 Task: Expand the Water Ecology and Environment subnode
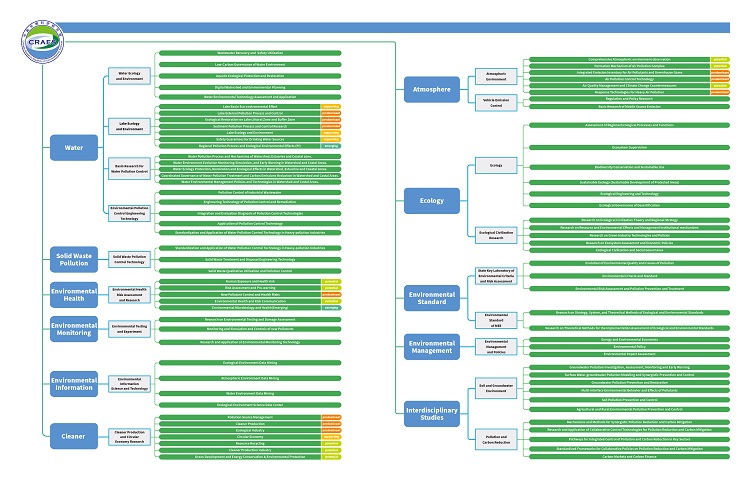point(129,76)
